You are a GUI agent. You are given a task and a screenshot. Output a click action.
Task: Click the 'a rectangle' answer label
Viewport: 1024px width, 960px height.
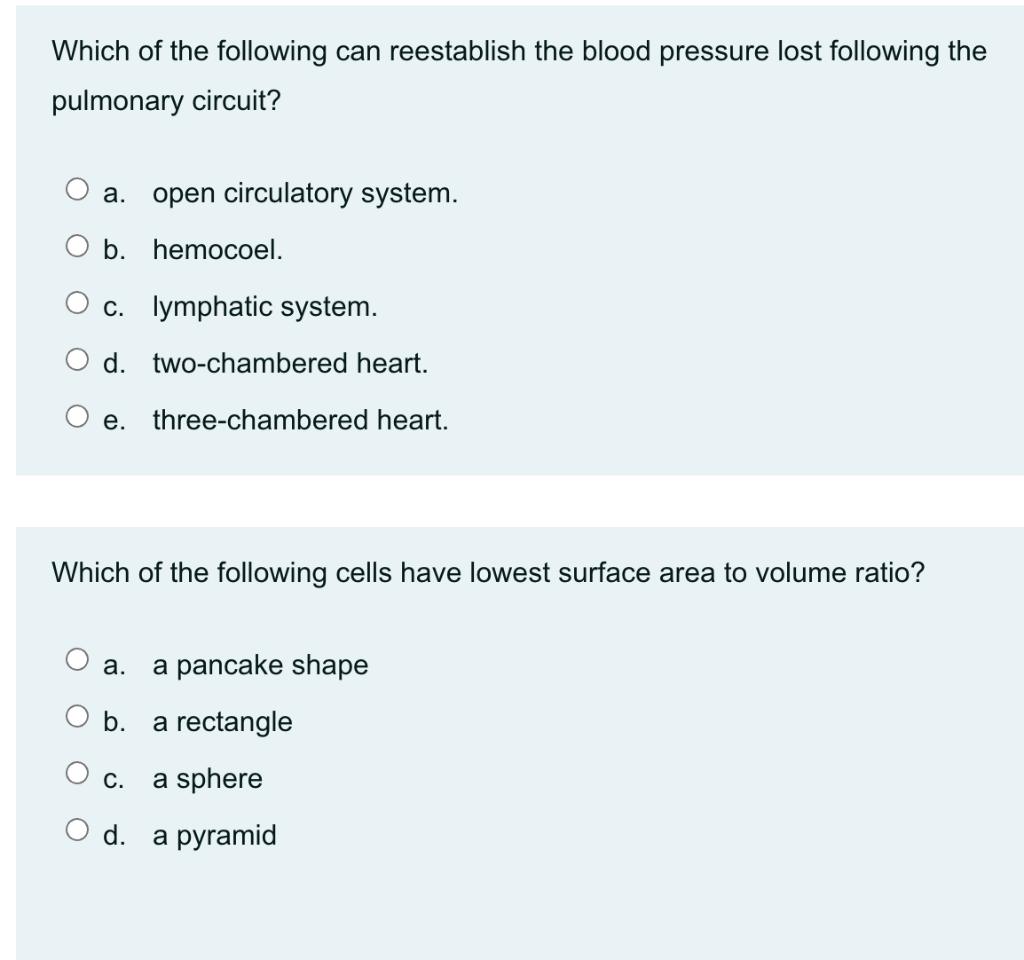(x=222, y=722)
